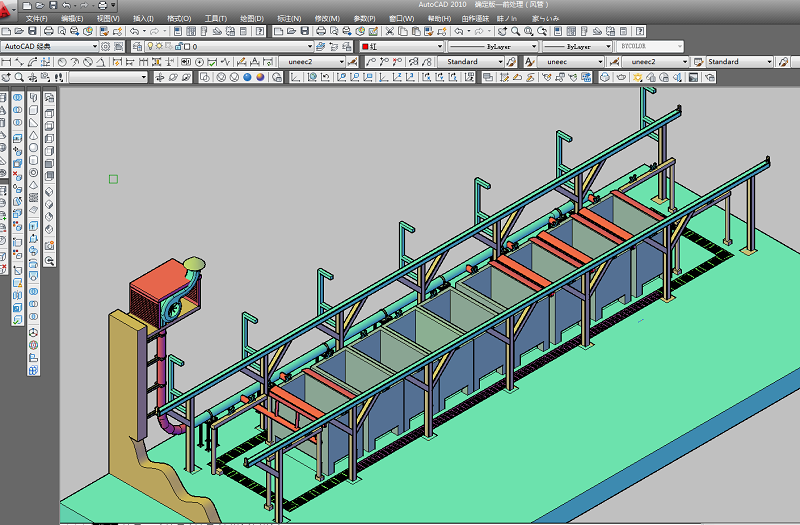
Task: Toggle the freeze sun icon for layer 0
Action: click(x=160, y=46)
